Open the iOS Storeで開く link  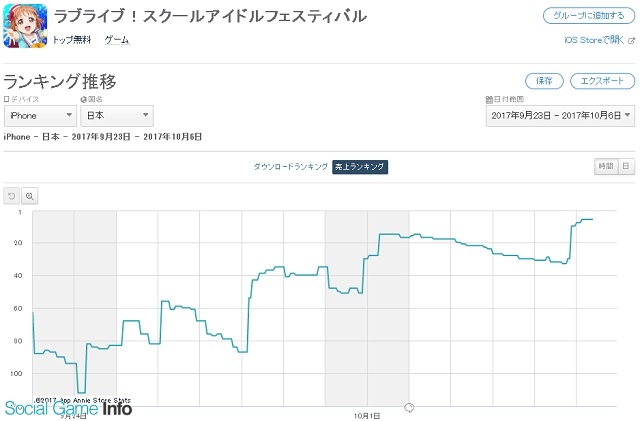pos(594,40)
